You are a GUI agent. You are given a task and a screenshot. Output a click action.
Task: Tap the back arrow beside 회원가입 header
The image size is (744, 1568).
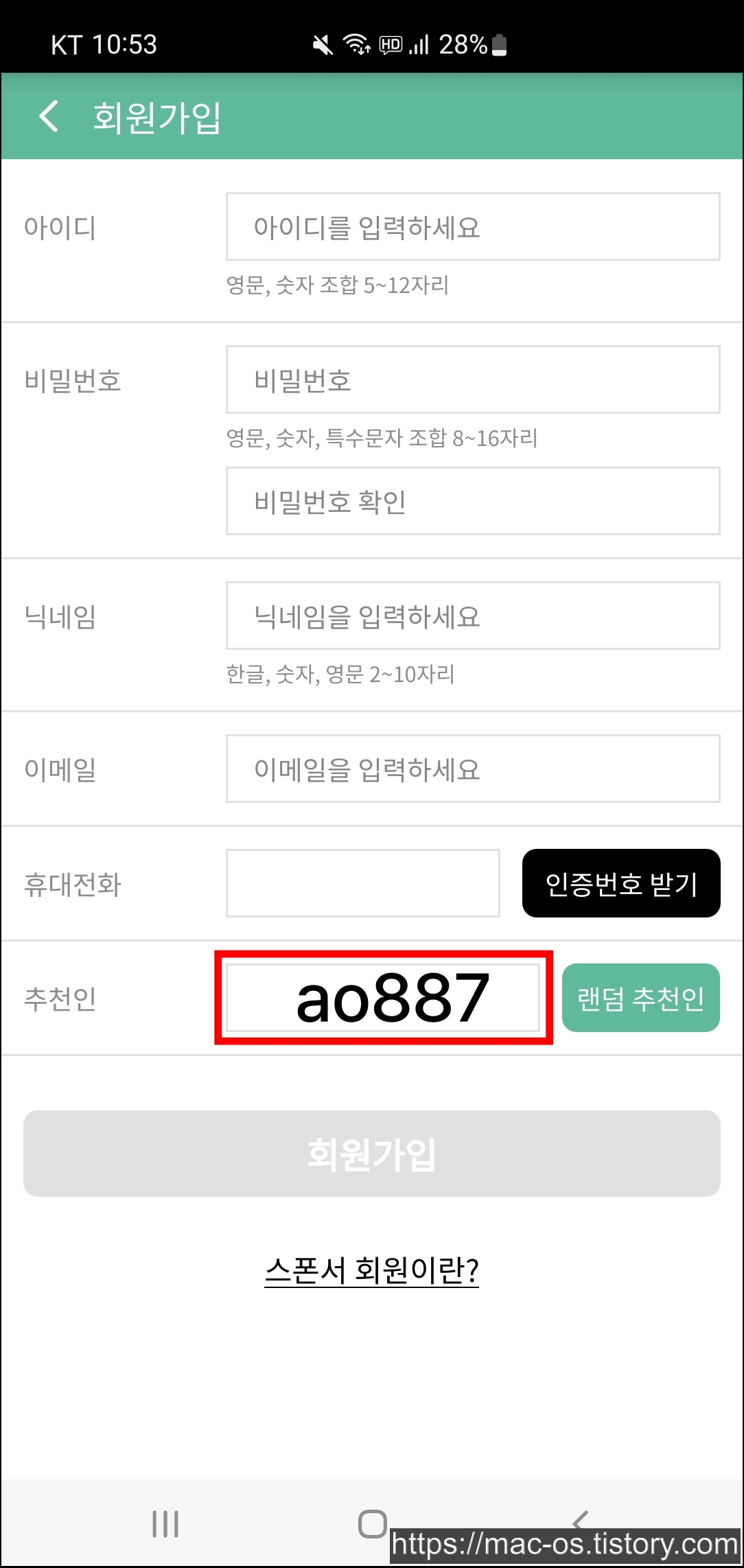[x=48, y=116]
